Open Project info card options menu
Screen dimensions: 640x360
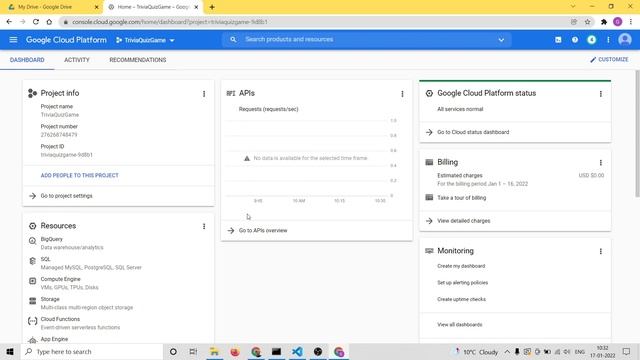(204, 94)
